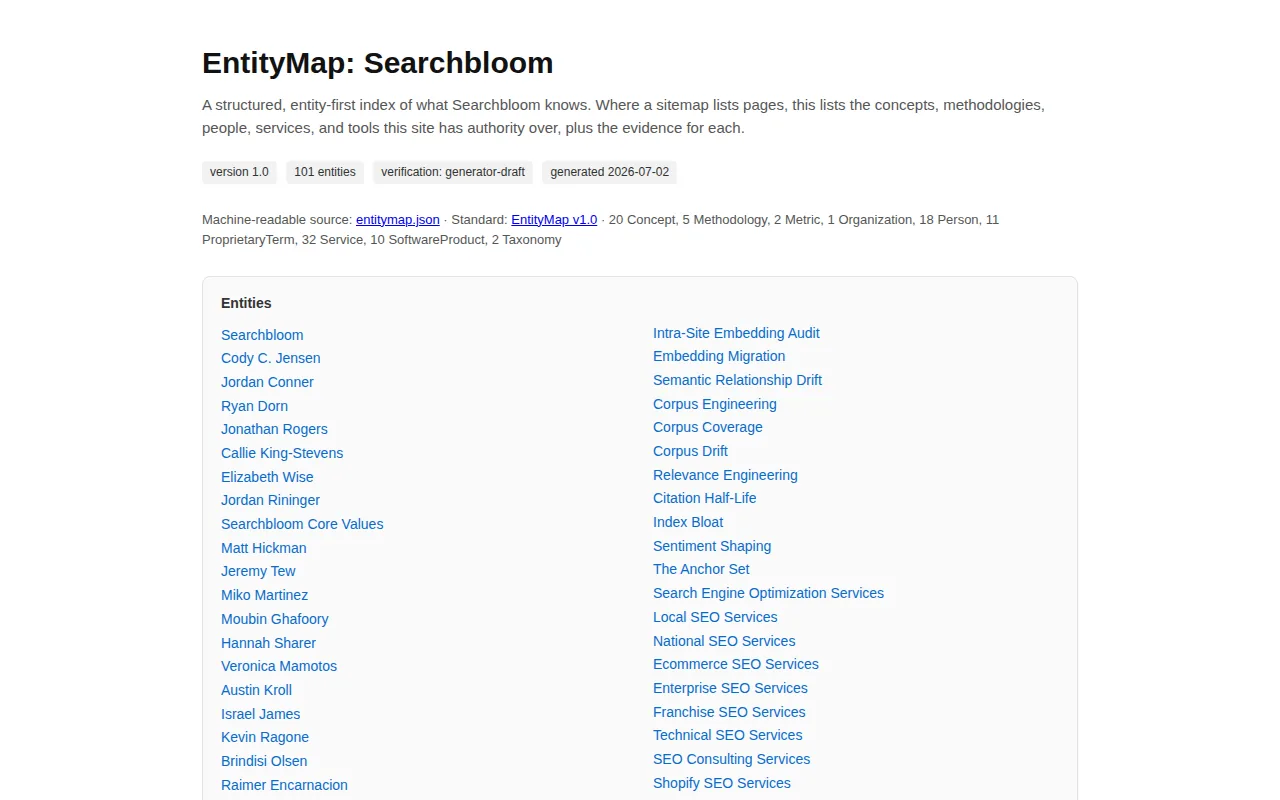Click the 'generated 2026-07-02' badge
Image resolution: width=1280 pixels, height=800 pixels.
(610, 172)
